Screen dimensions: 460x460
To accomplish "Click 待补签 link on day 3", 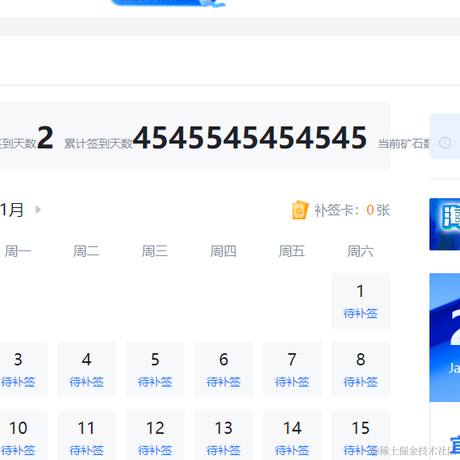I will tap(18, 382).
